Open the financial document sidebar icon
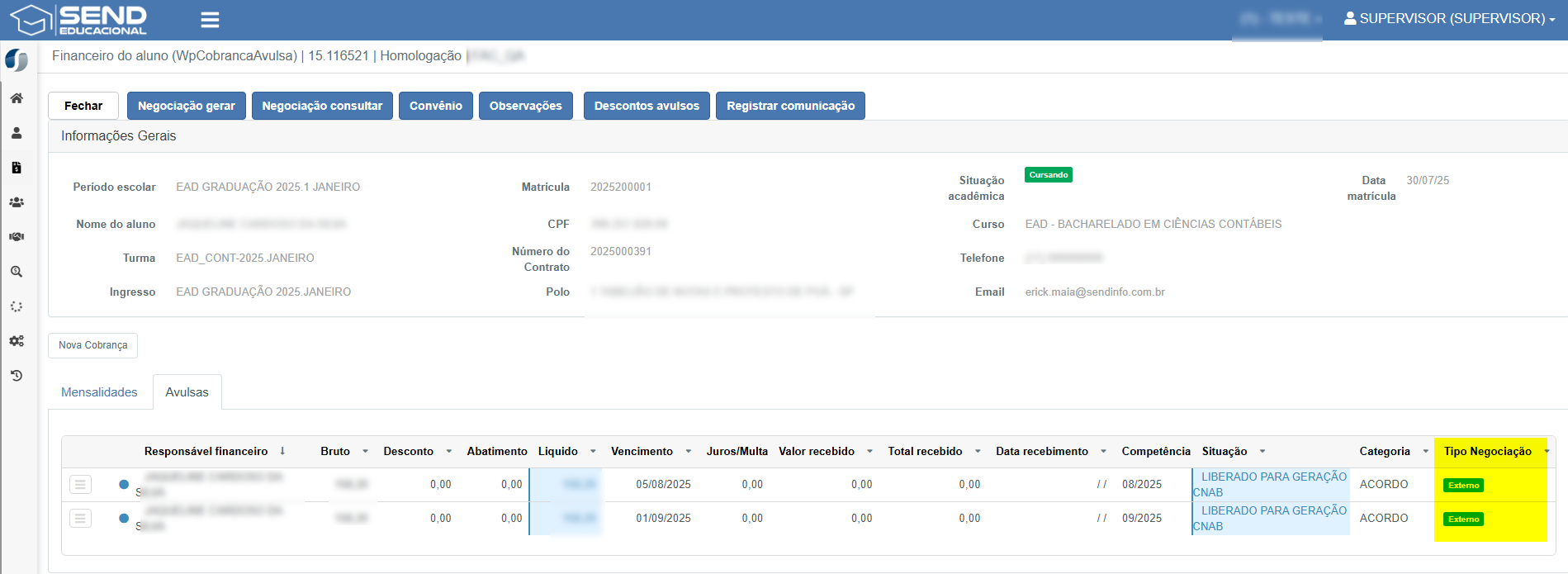1568x574 pixels. point(17,168)
